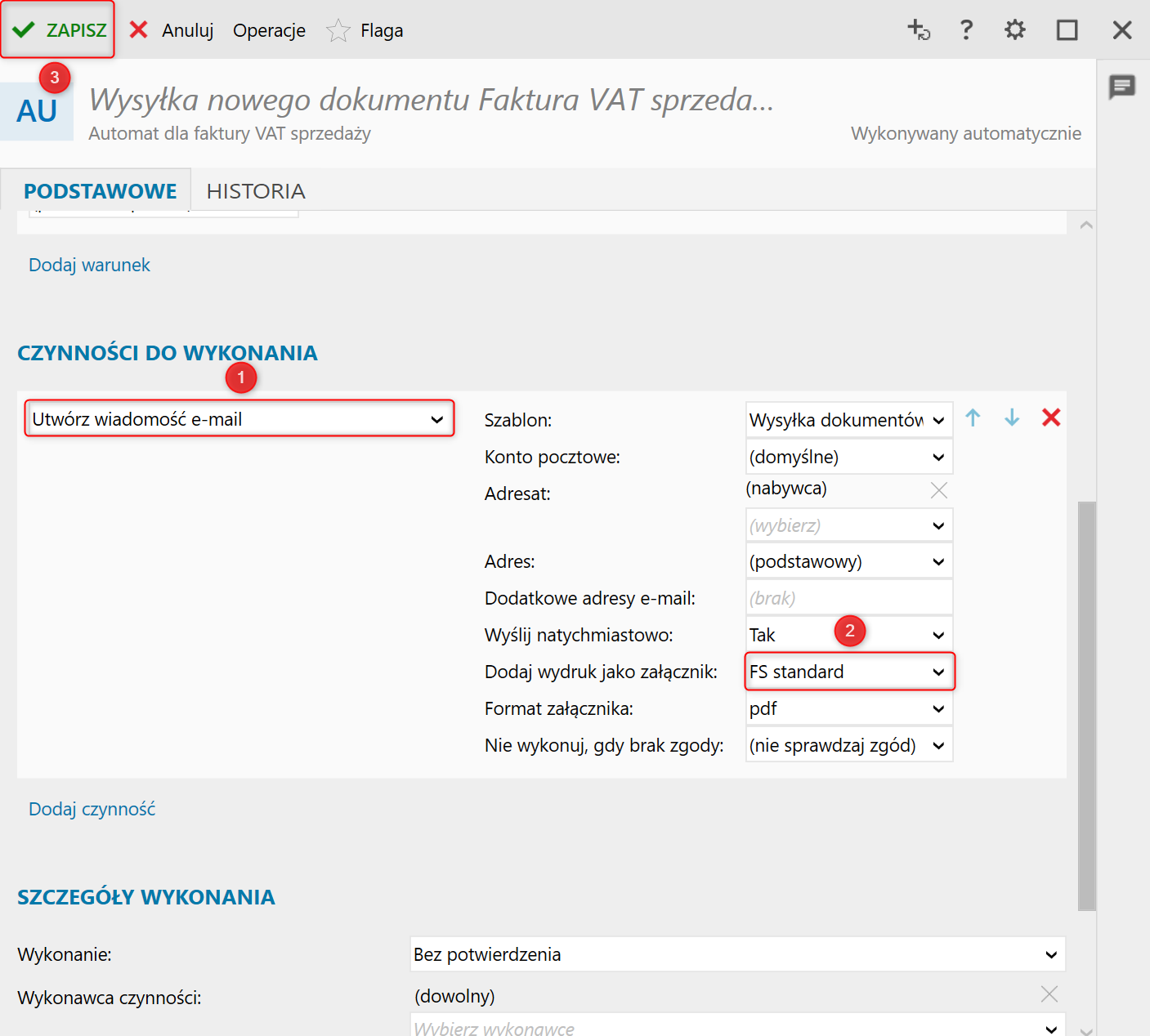Open help with the question mark icon
Image resolution: width=1150 pixels, height=1036 pixels.
point(966,30)
